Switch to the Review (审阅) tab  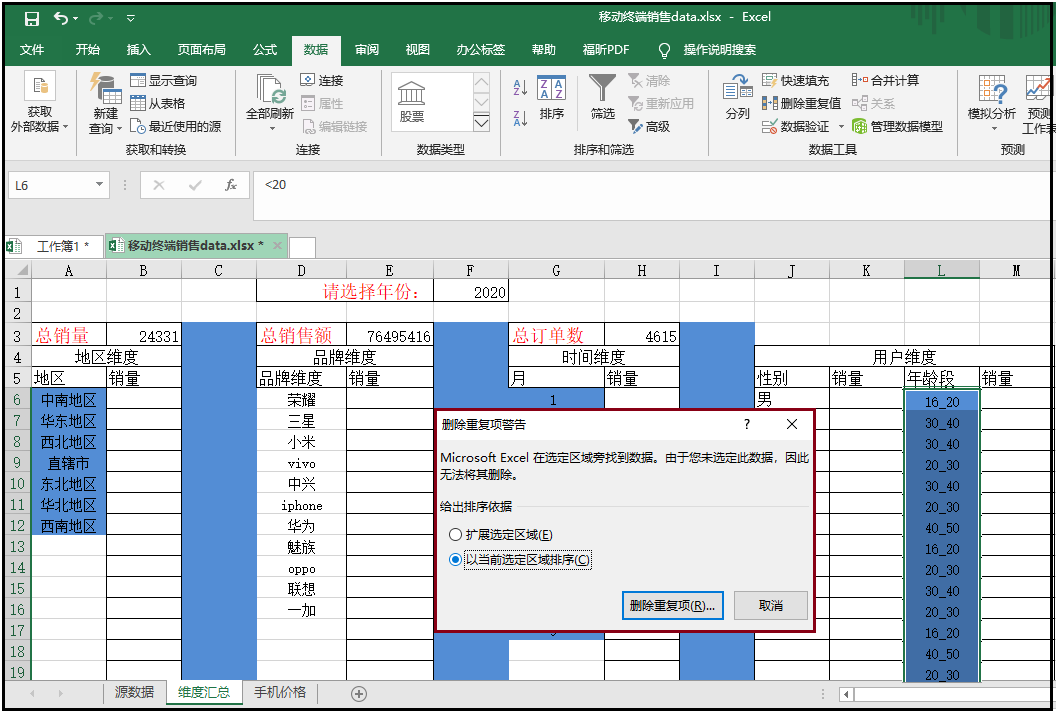pos(367,50)
